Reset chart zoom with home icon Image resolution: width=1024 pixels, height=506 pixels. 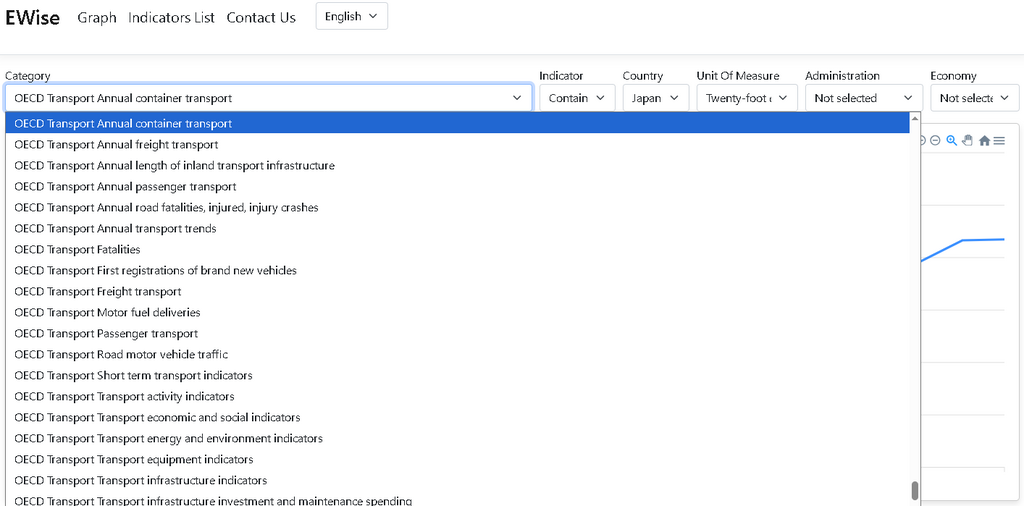point(984,140)
